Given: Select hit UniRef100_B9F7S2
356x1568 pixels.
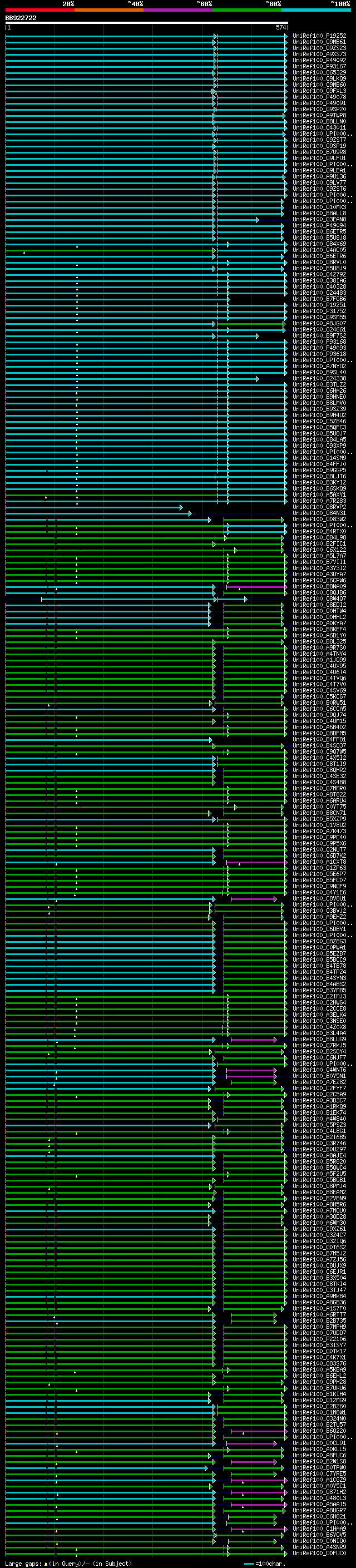Looking at the screenshot, I should point(319,336).
